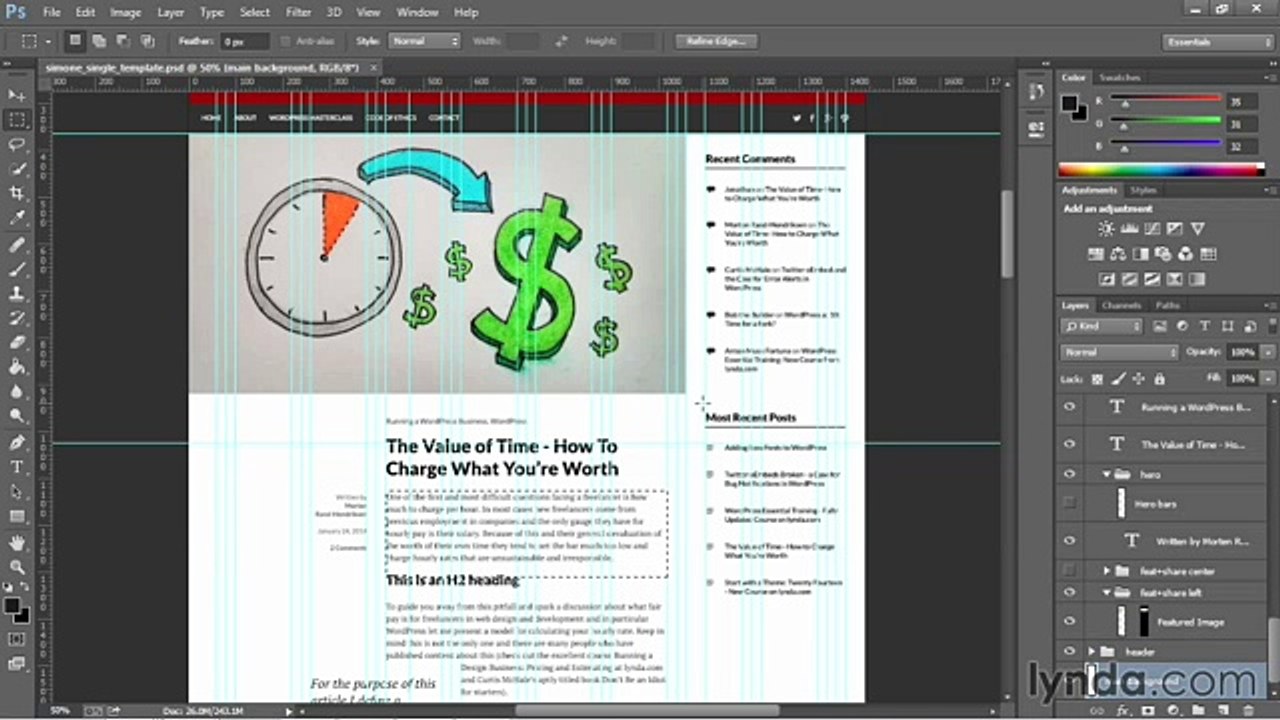The image size is (1280, 720).
Task: Switch to the Paths tab
Action: click(x=1167, y=305)
